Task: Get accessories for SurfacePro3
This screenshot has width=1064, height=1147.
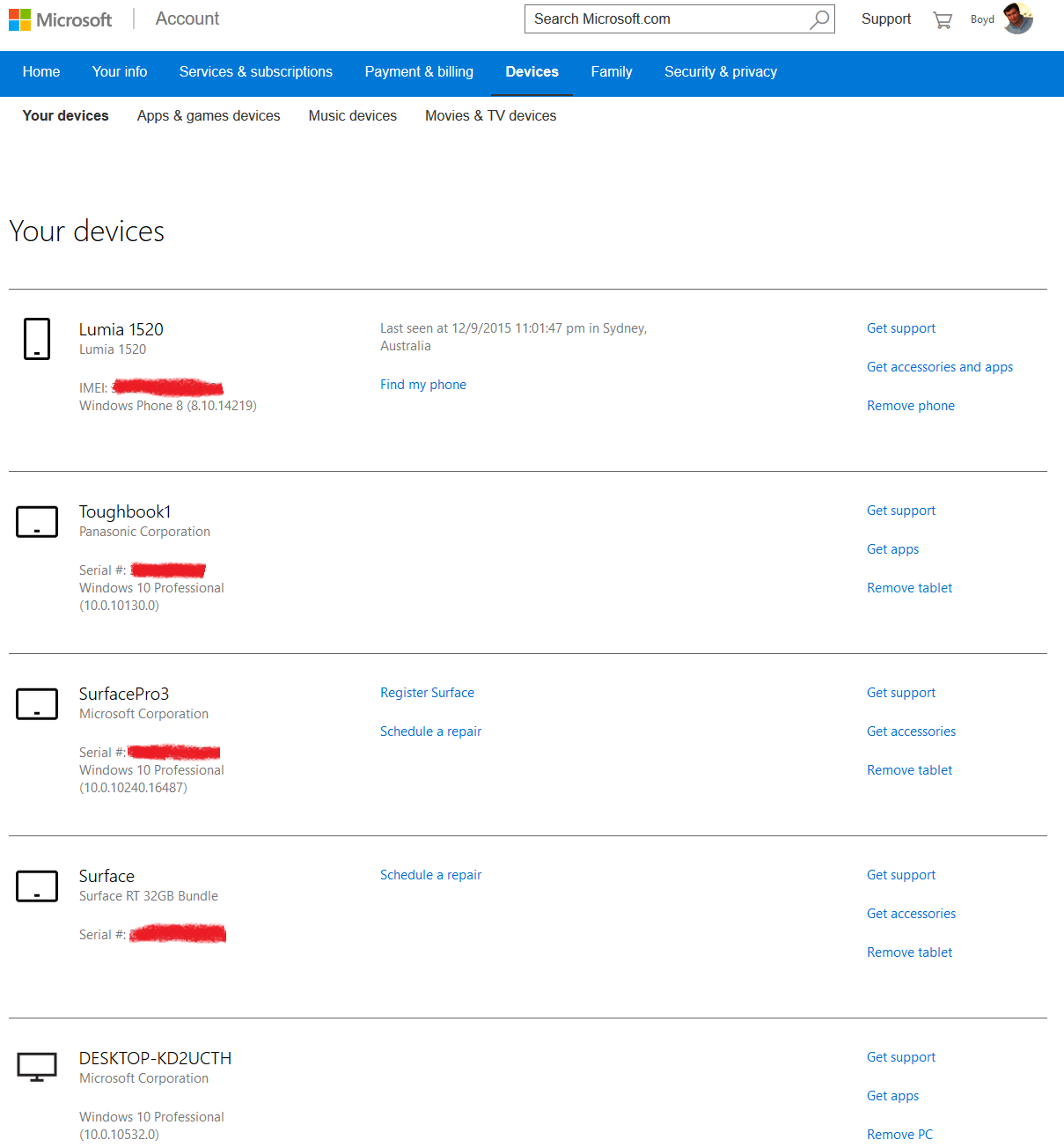Action: [x=911, y=732]
